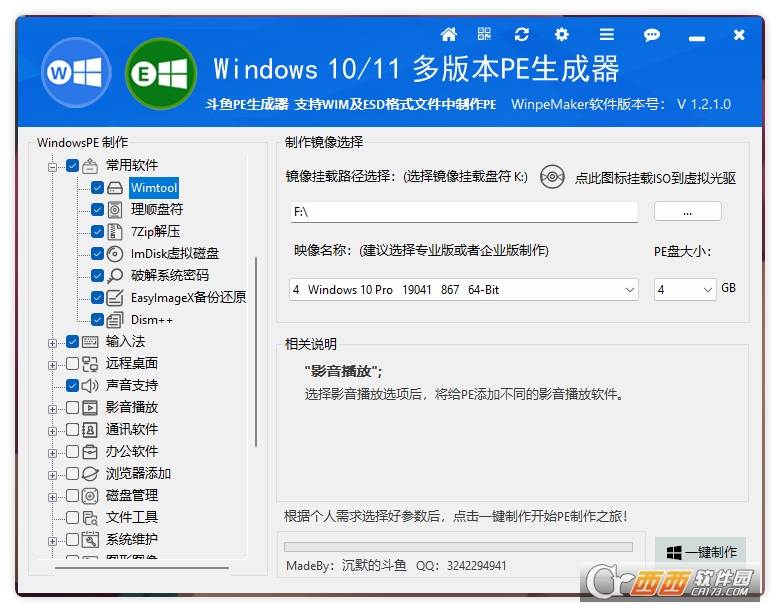This screenshot has width=780, height=612.
Task: Select the 系统维护 tree item
Action: click(131, 540)
